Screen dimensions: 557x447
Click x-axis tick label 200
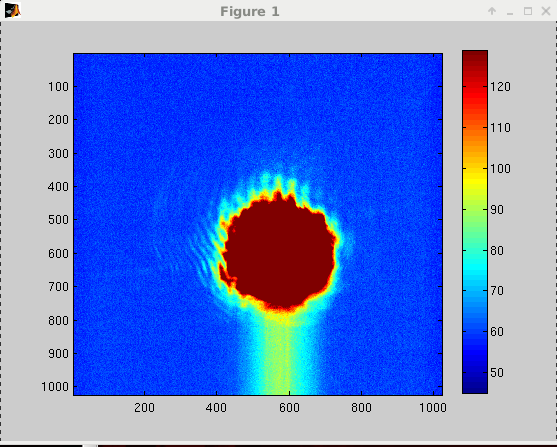(x=144, y=408)
